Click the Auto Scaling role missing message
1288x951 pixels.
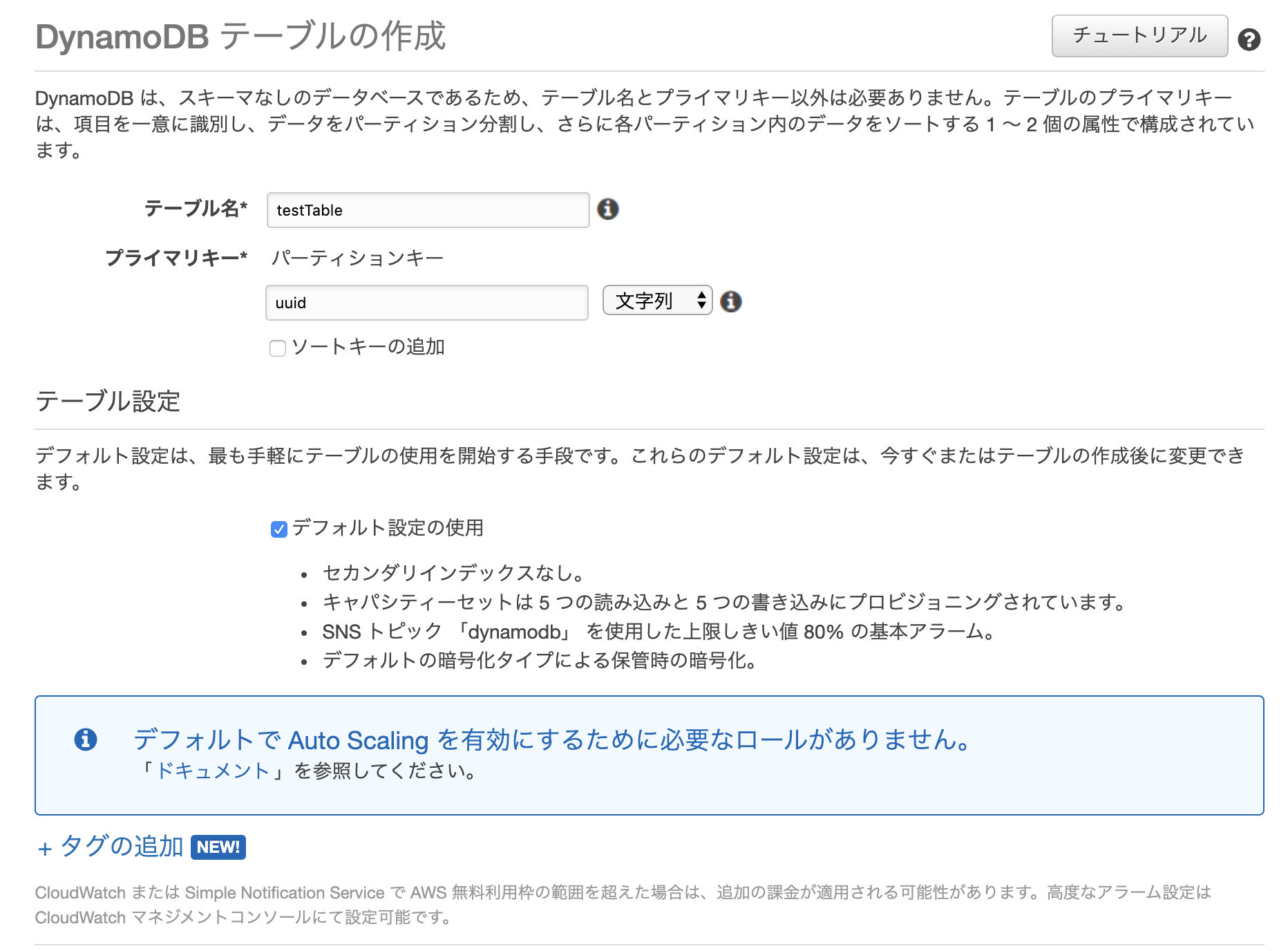(554, 740)
